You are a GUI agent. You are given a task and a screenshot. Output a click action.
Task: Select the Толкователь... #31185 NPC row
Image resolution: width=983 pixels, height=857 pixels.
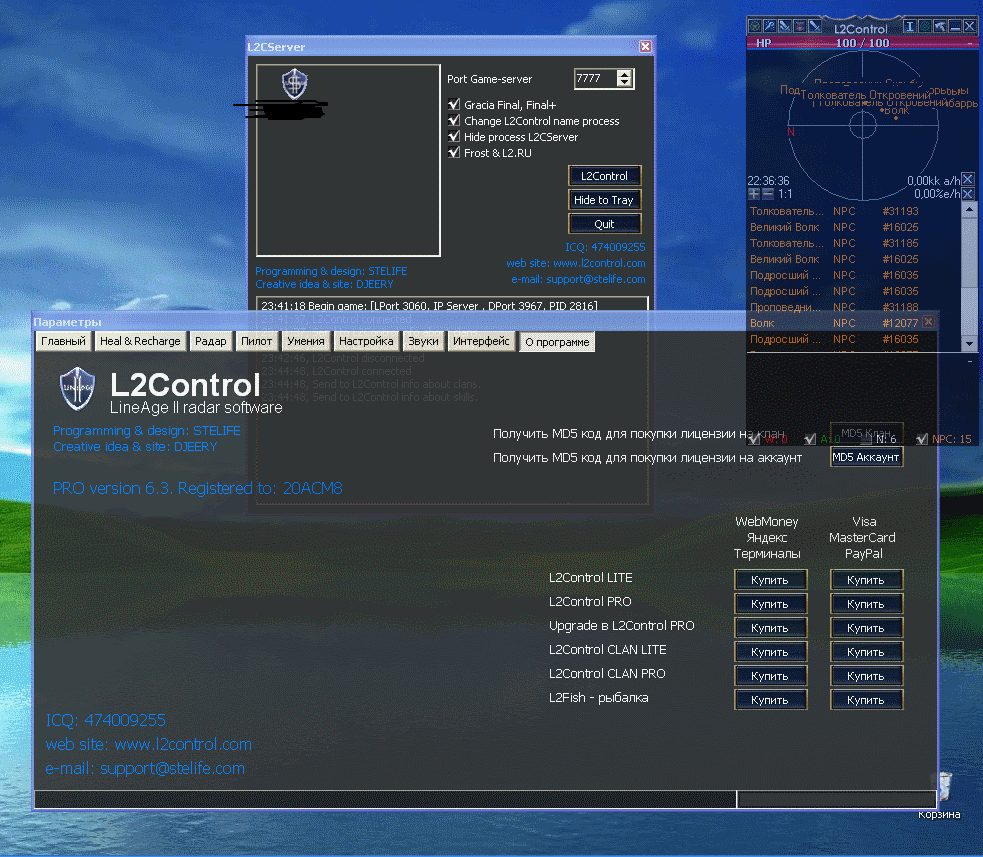pos(853,243)
